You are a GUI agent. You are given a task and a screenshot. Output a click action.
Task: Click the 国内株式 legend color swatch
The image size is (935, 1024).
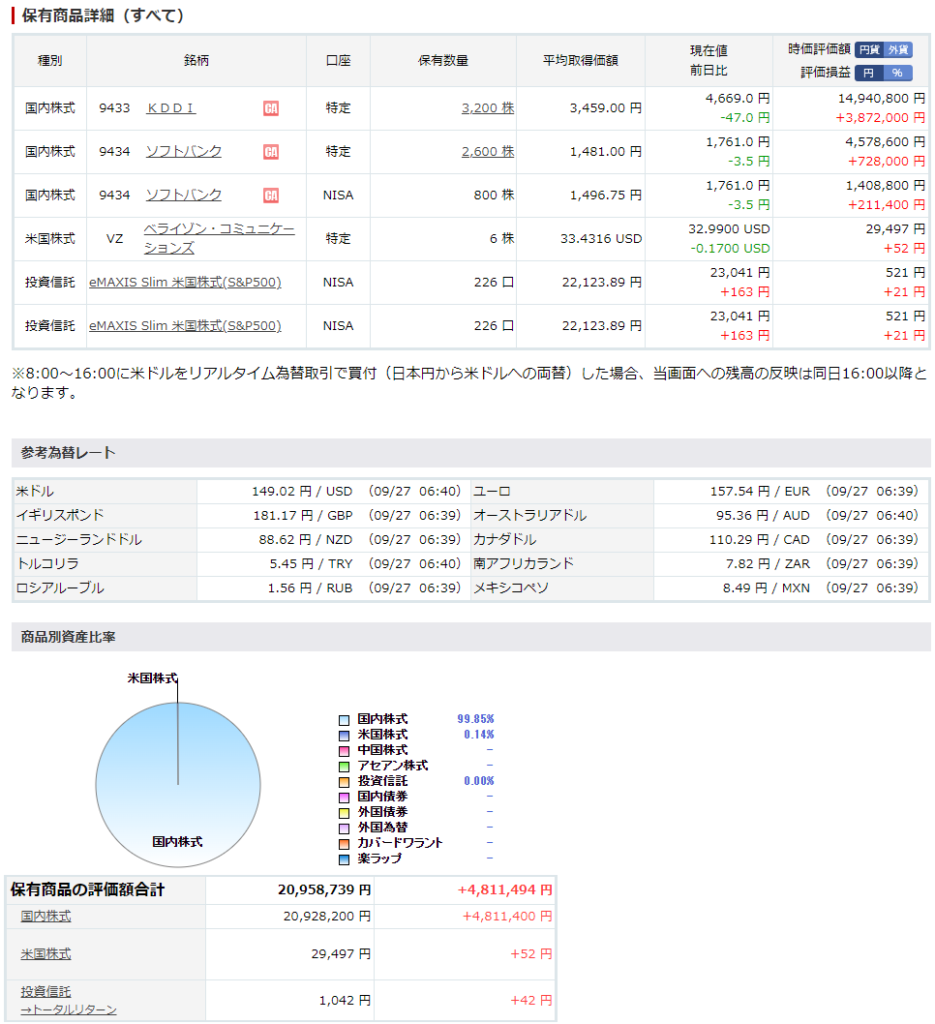click(344, 720)
